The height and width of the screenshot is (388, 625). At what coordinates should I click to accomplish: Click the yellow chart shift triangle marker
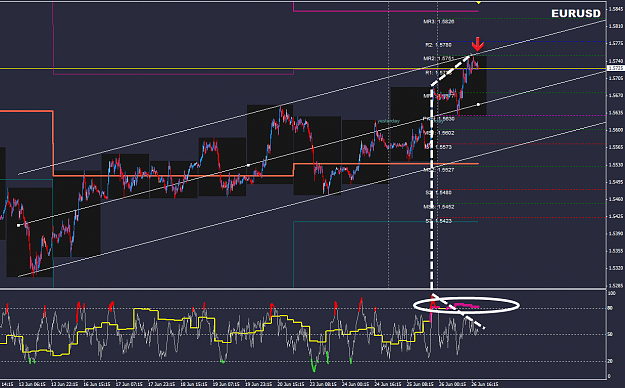[x=478, y=2]
